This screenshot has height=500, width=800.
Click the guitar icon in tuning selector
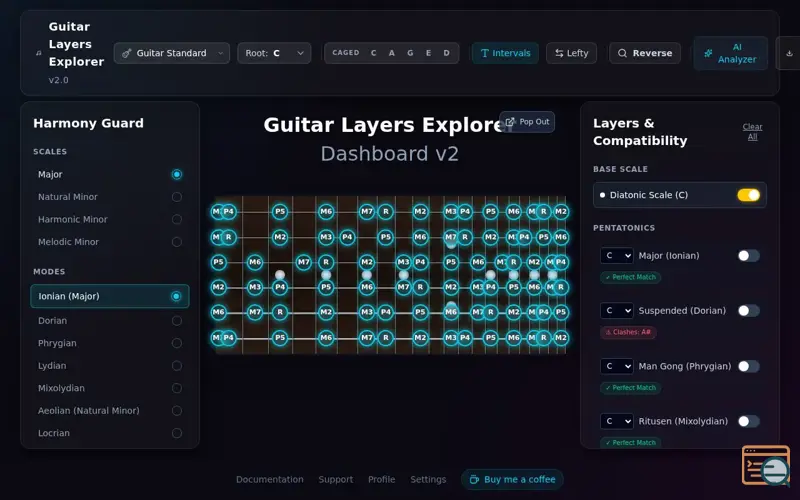click(x=127, y=53)
